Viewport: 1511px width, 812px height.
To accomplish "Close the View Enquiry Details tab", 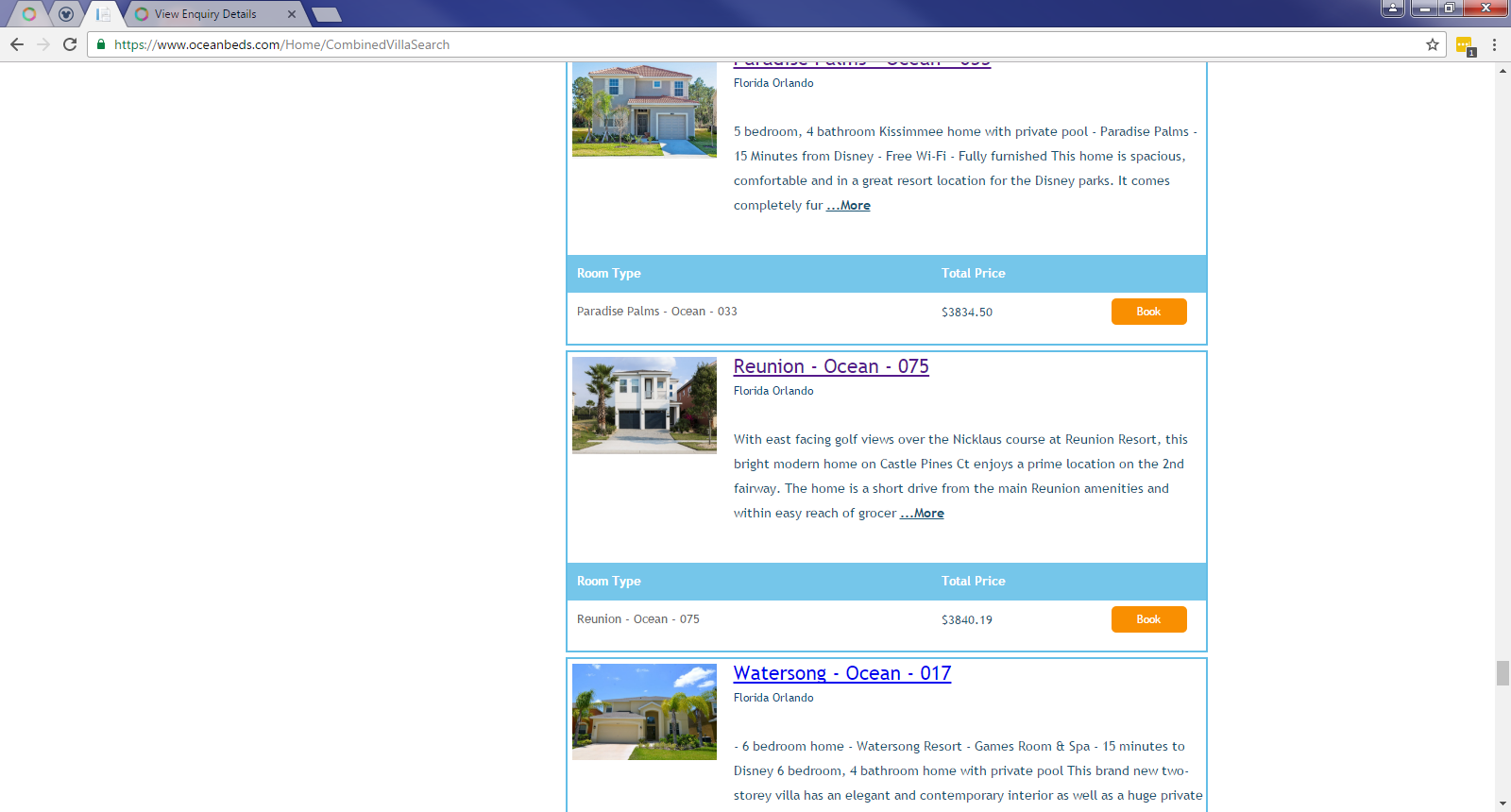I will (x=292, y=14).
